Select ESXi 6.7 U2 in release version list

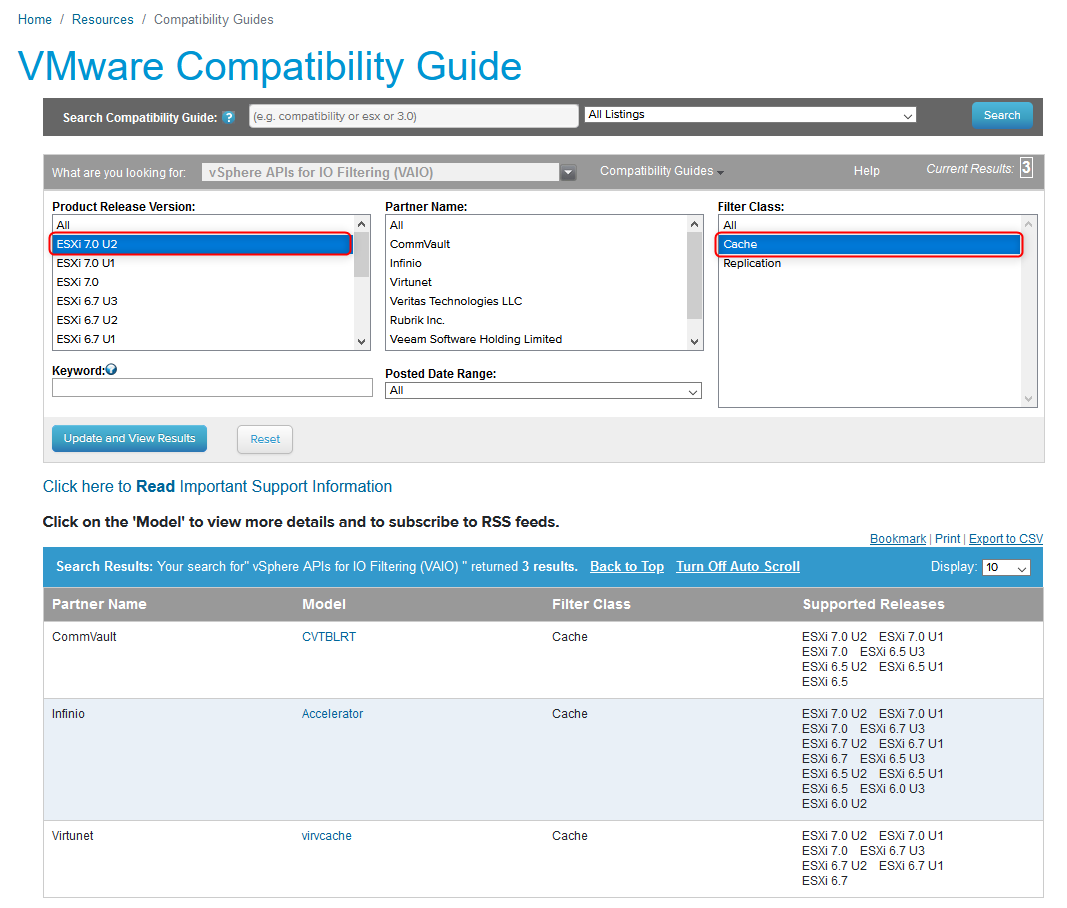(203, 321)
